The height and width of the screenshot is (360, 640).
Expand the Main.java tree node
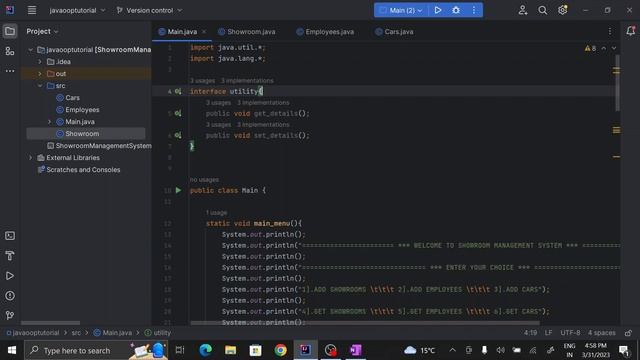(50, 122)
